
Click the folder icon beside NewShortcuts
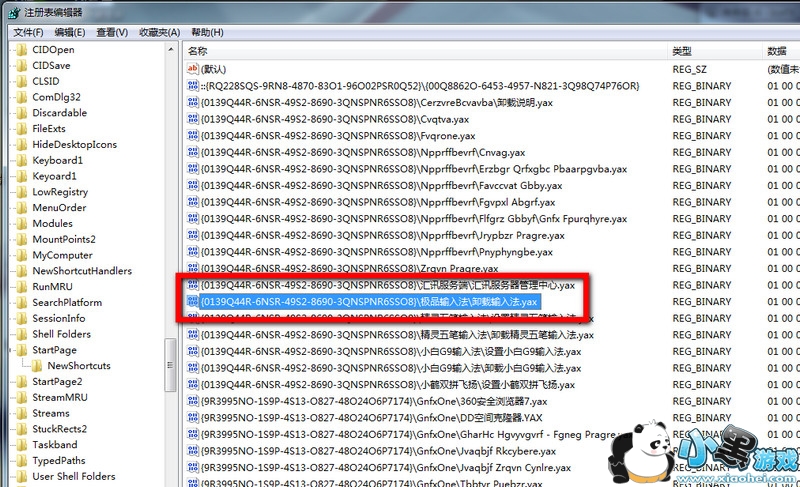click(37, 366)
